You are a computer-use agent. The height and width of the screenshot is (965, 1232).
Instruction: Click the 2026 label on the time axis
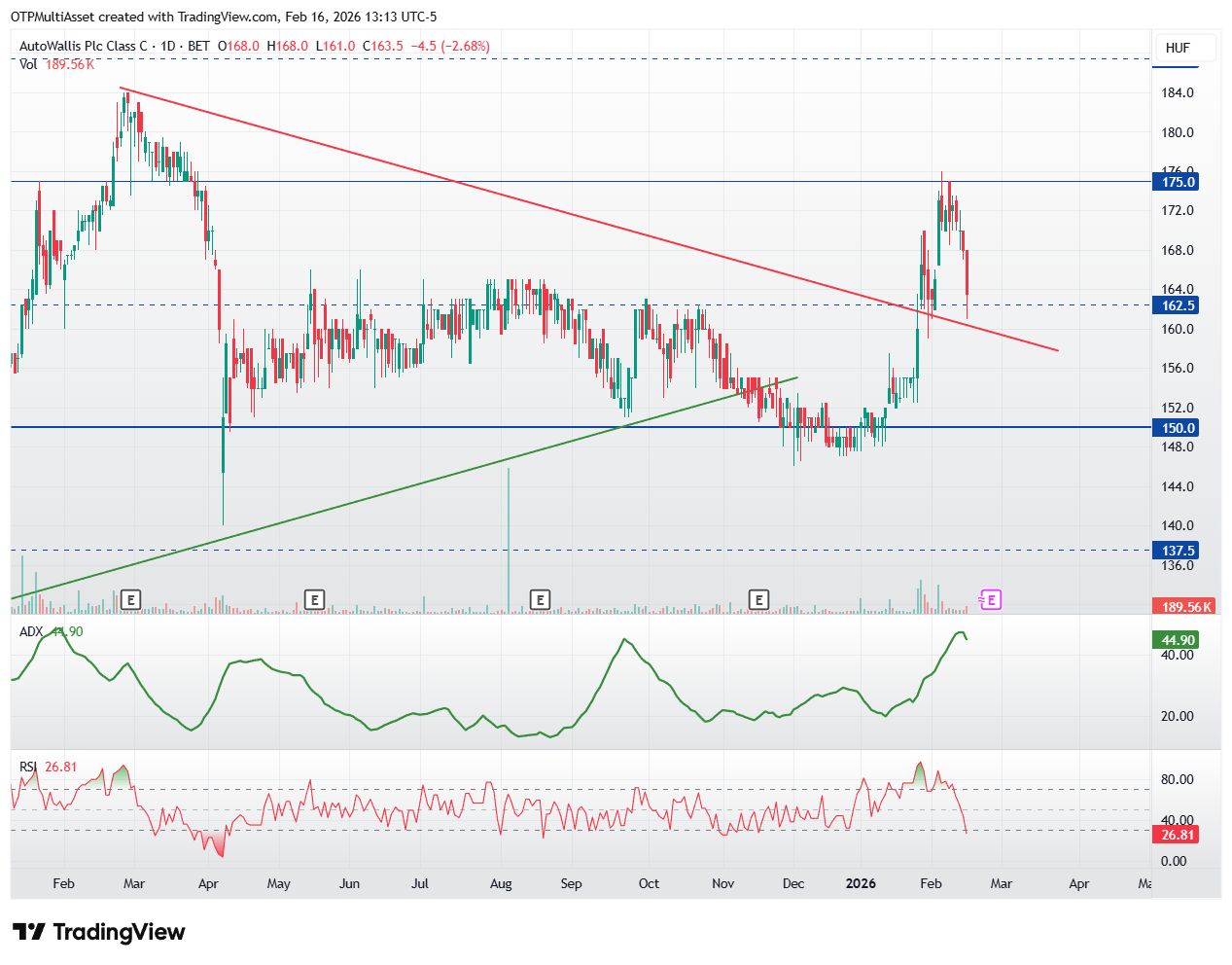coord(861,883)
